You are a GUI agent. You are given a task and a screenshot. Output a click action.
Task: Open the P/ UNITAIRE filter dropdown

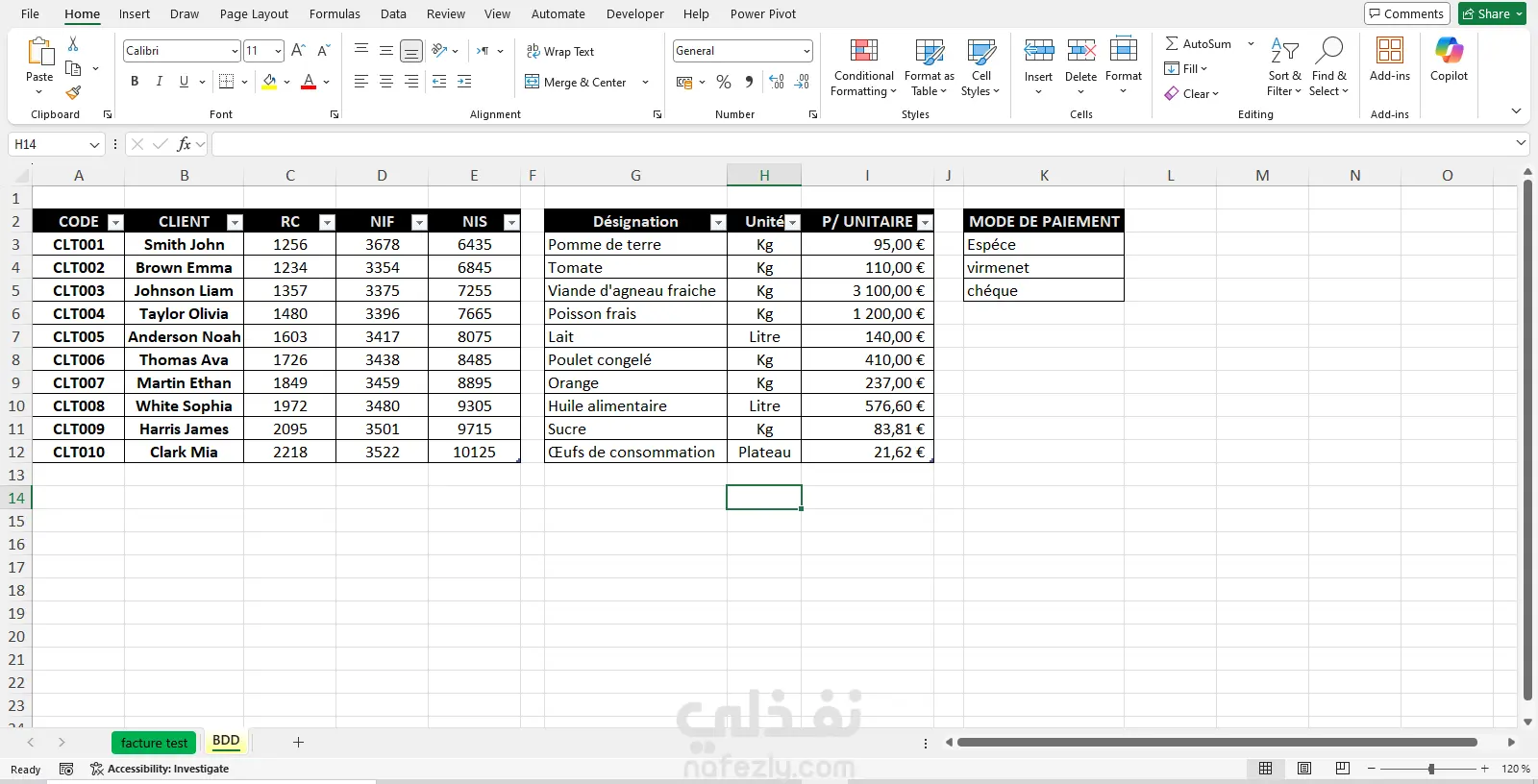(925, 222)
